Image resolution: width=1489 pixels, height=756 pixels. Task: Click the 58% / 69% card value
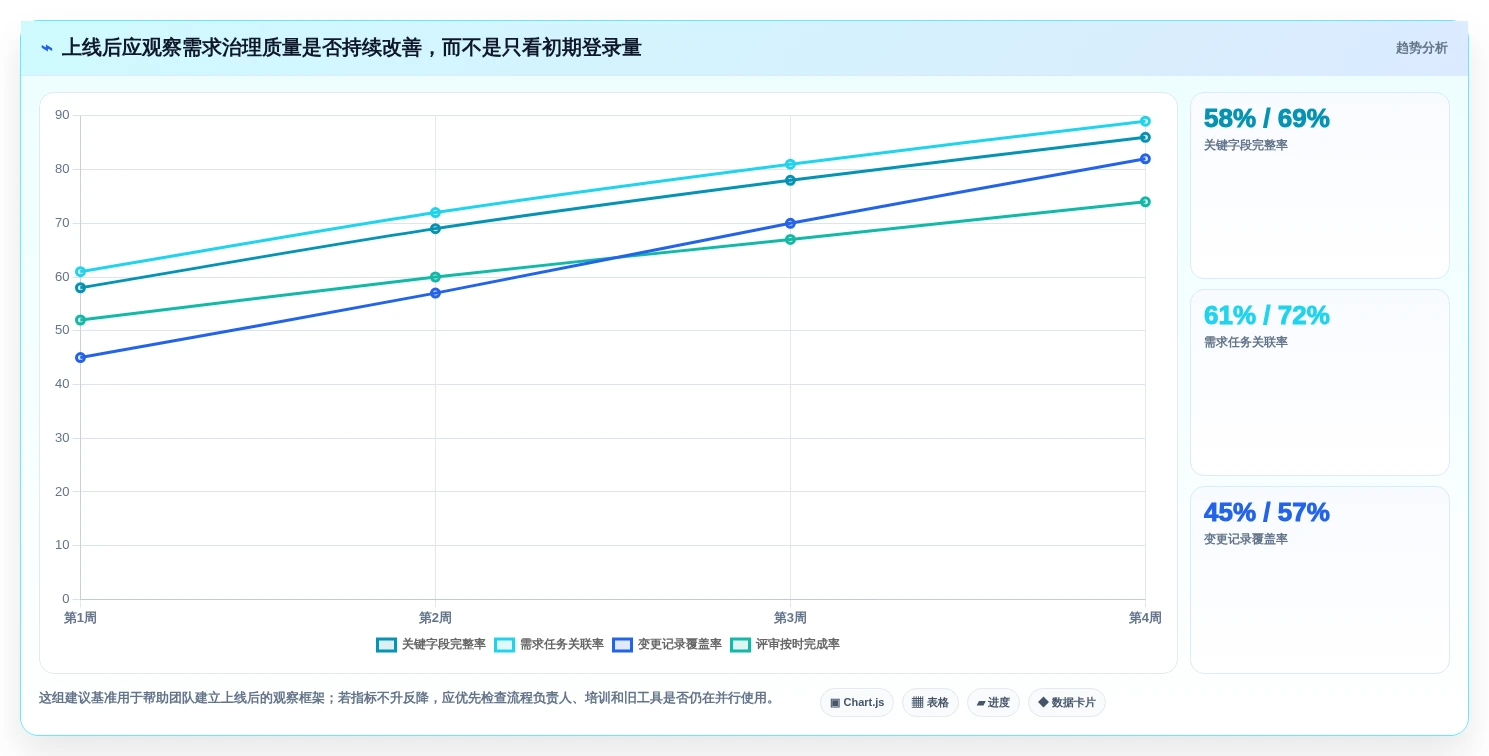1266,118
